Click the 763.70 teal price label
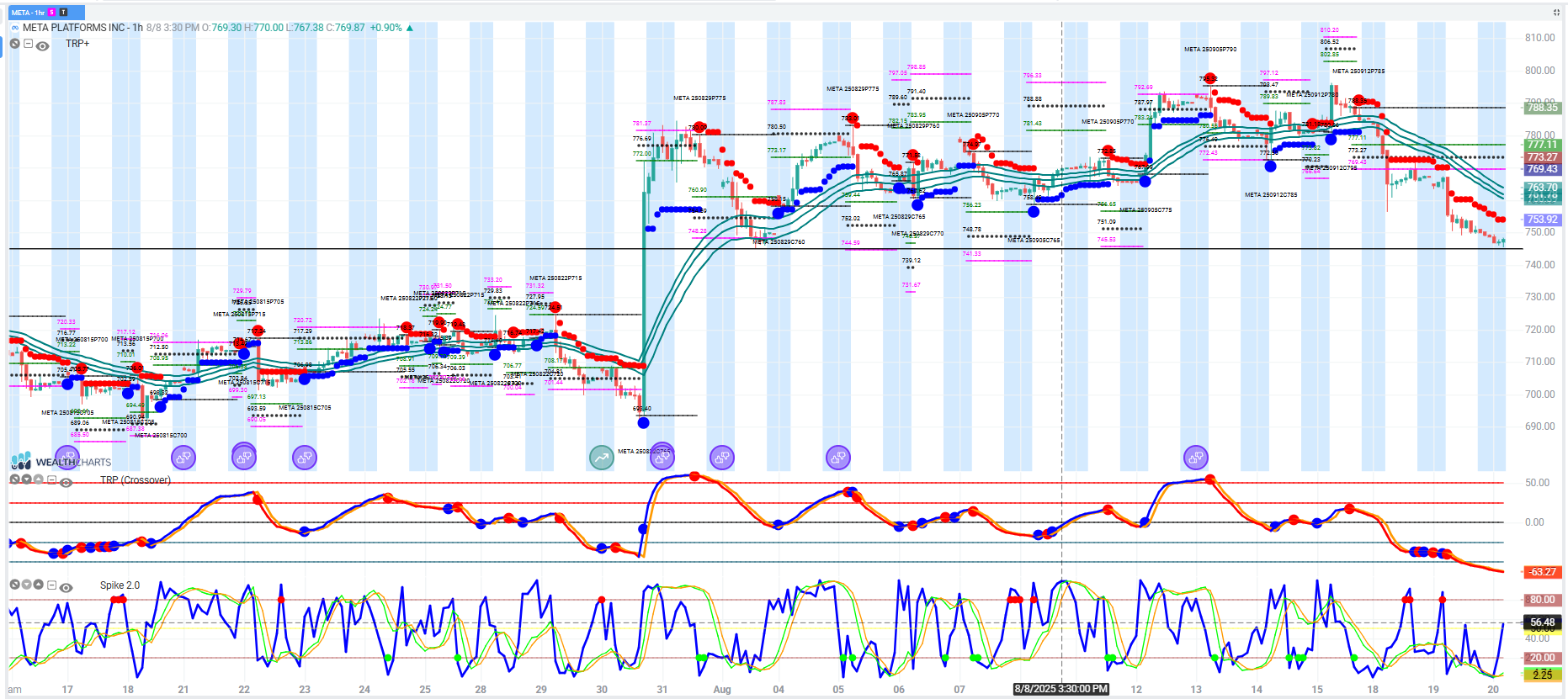The height and width of the screenshot is (699, 1568). pos(1543,188)
